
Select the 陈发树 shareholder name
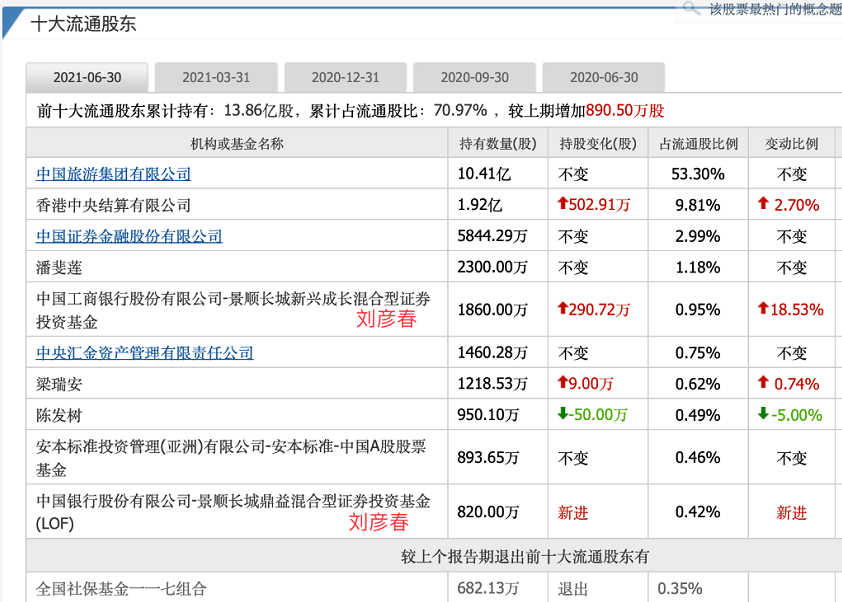click(59, 415)
